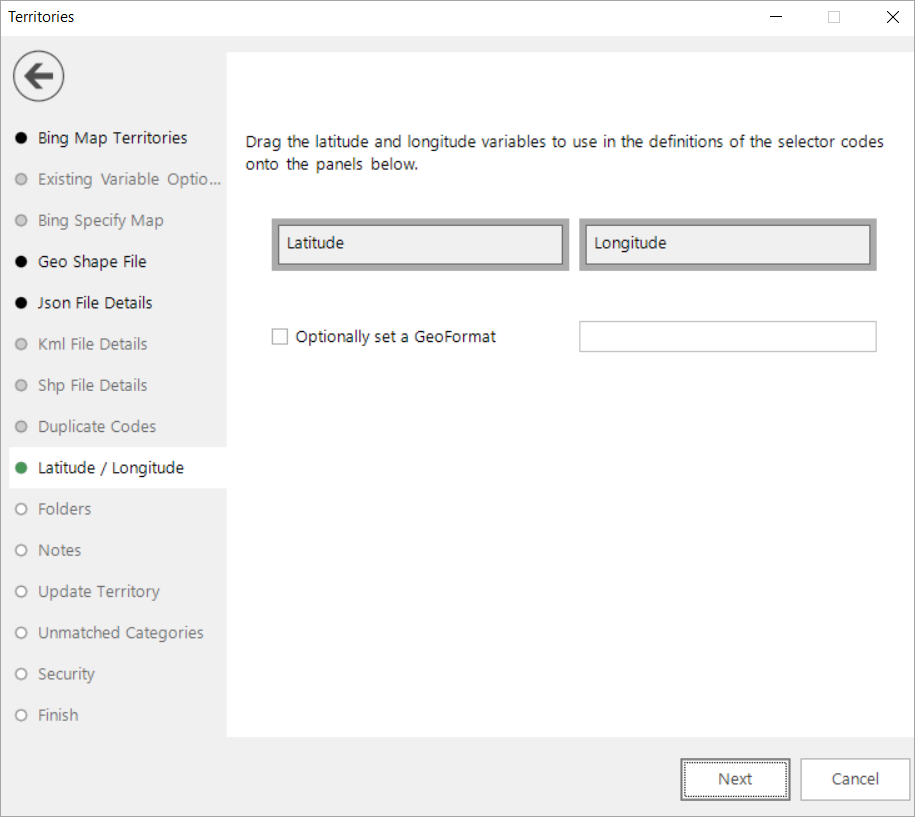Click the Cancel button

855,779
